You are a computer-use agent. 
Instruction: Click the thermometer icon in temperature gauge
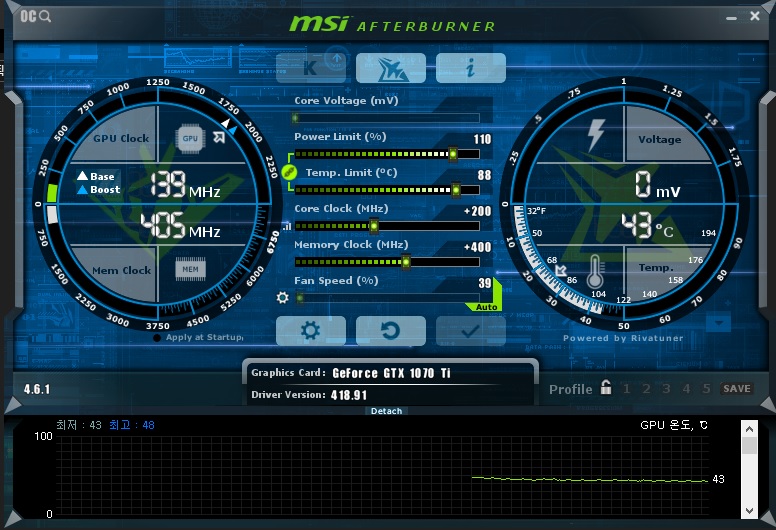pyautogui.click(x=595, y=272)
